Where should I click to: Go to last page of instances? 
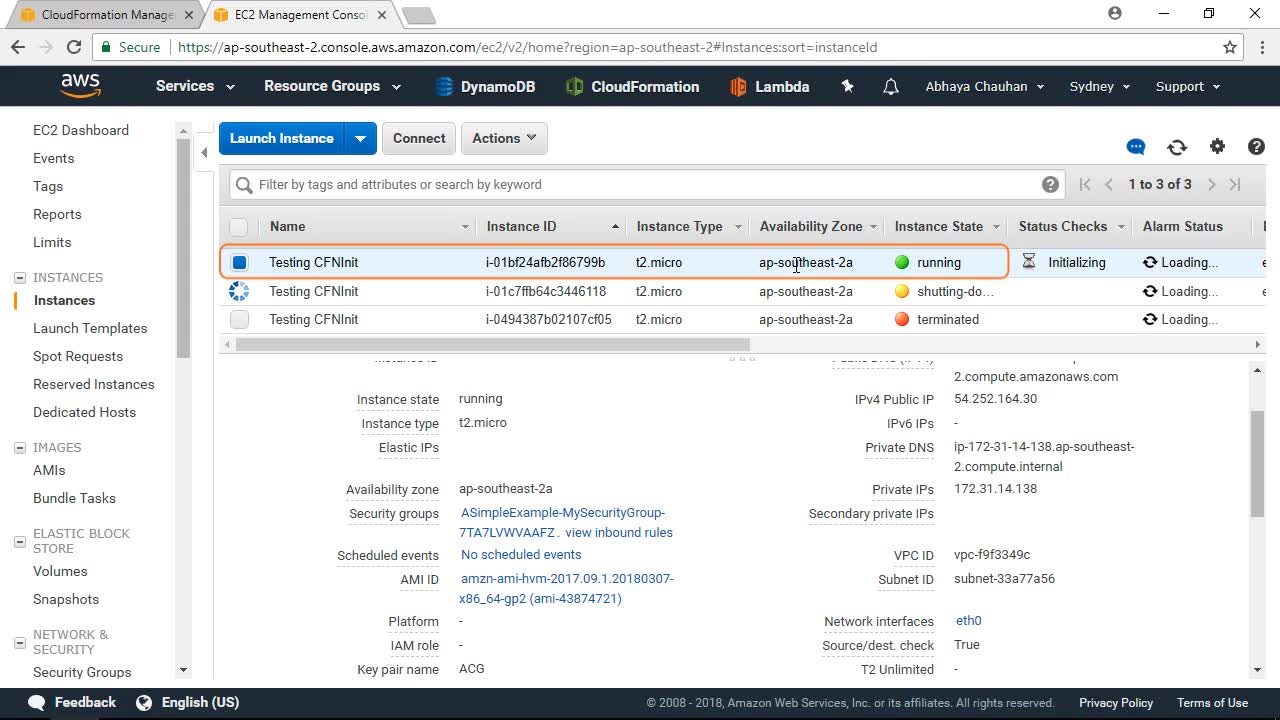pyautogui.click(x=1235, y=184)
